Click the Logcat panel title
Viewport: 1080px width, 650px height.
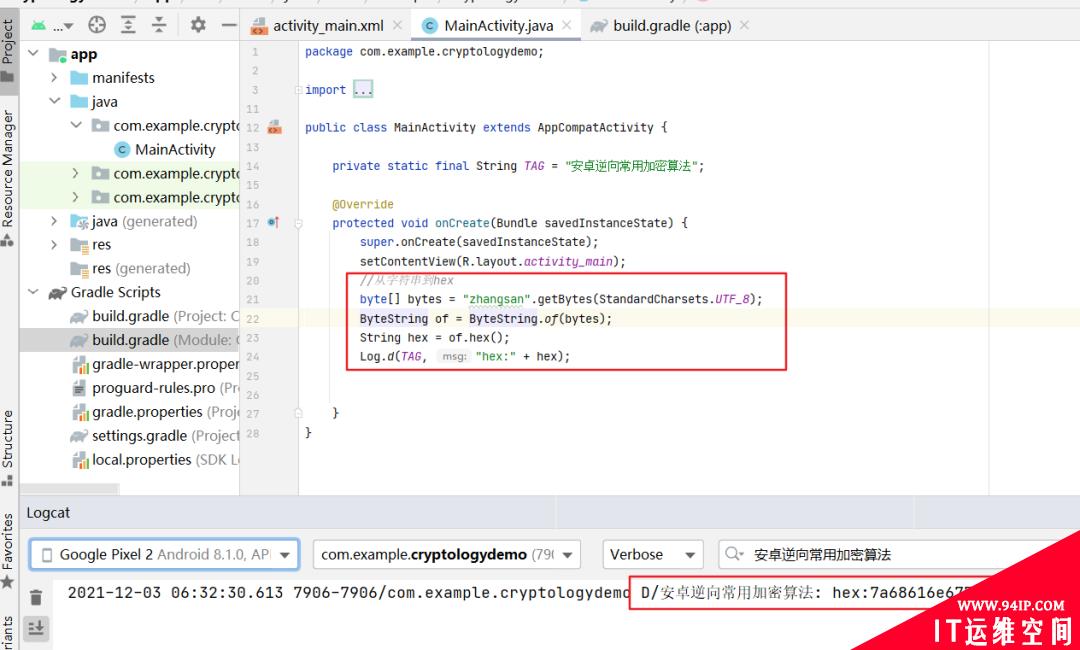coord(48,513)
